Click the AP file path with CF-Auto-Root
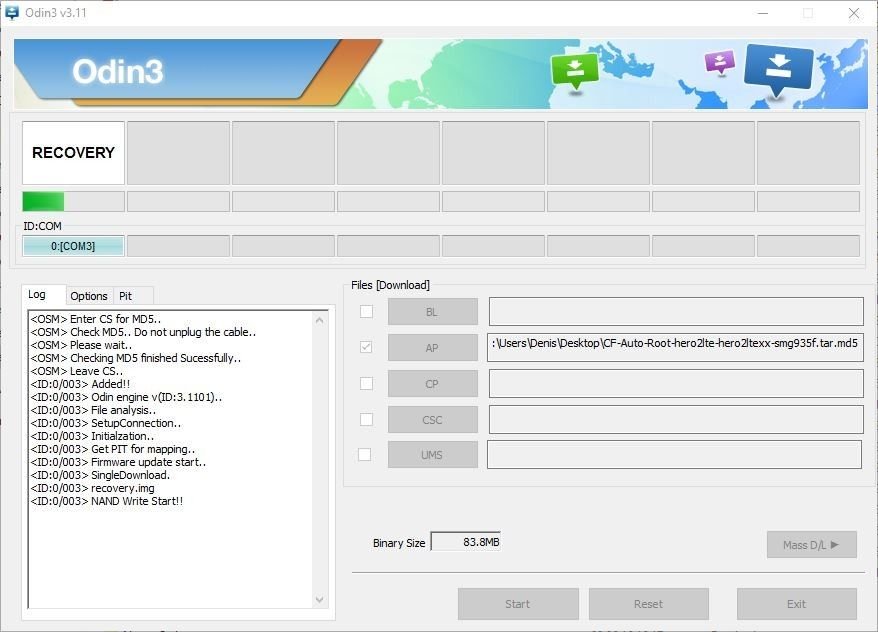 tap(675, 348)
